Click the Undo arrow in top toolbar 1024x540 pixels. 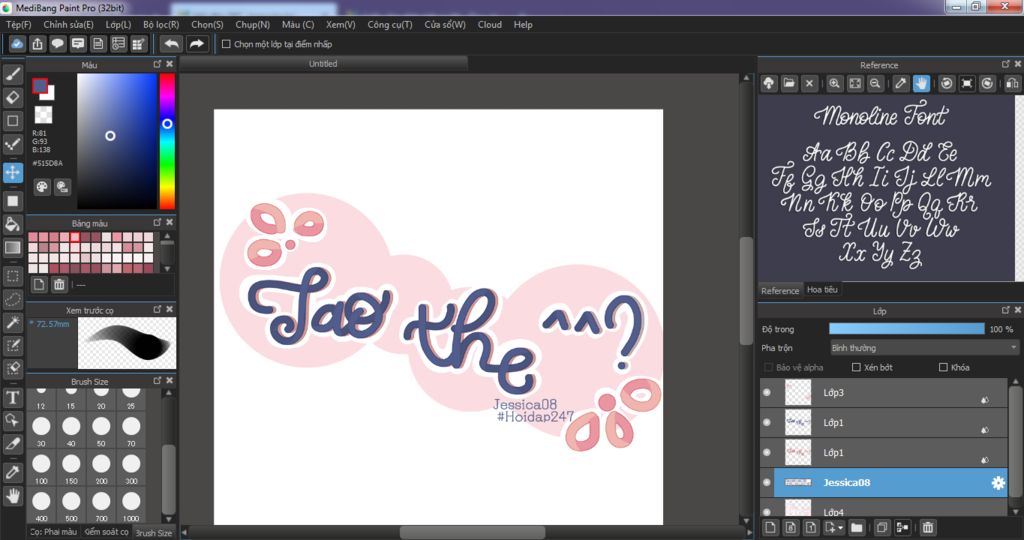(171, 44)
